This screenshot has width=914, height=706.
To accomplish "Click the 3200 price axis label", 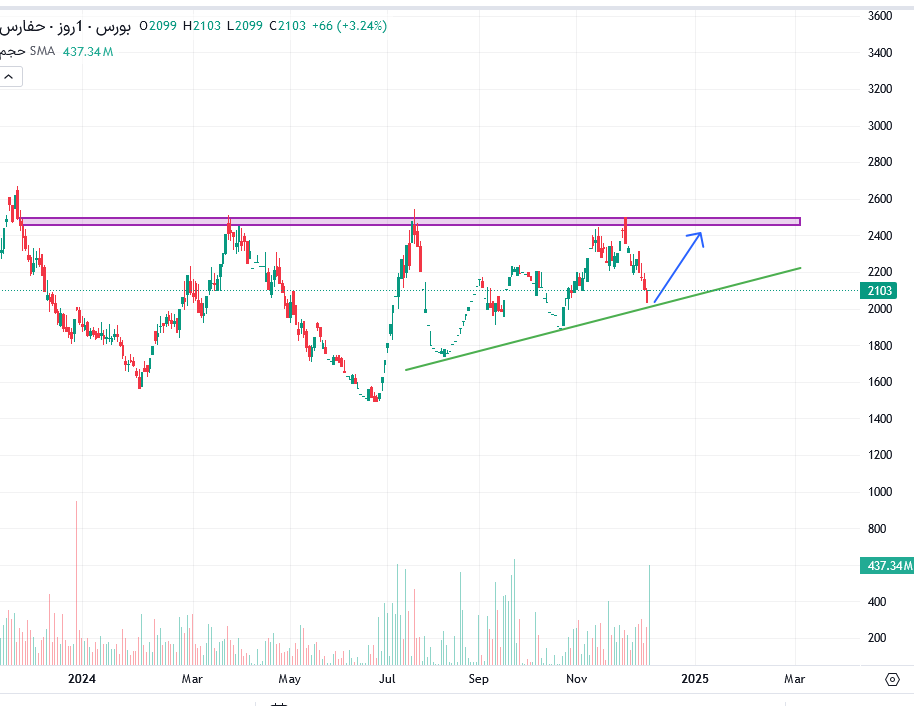I will [x=880, y=89].
